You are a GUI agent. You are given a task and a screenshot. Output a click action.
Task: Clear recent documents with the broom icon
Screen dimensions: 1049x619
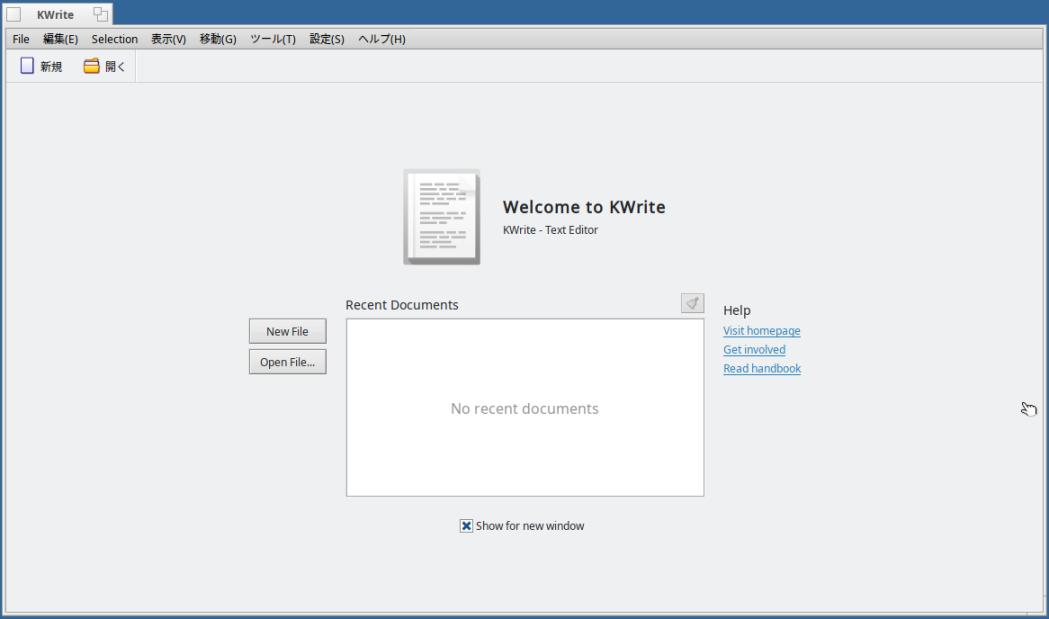692,303
